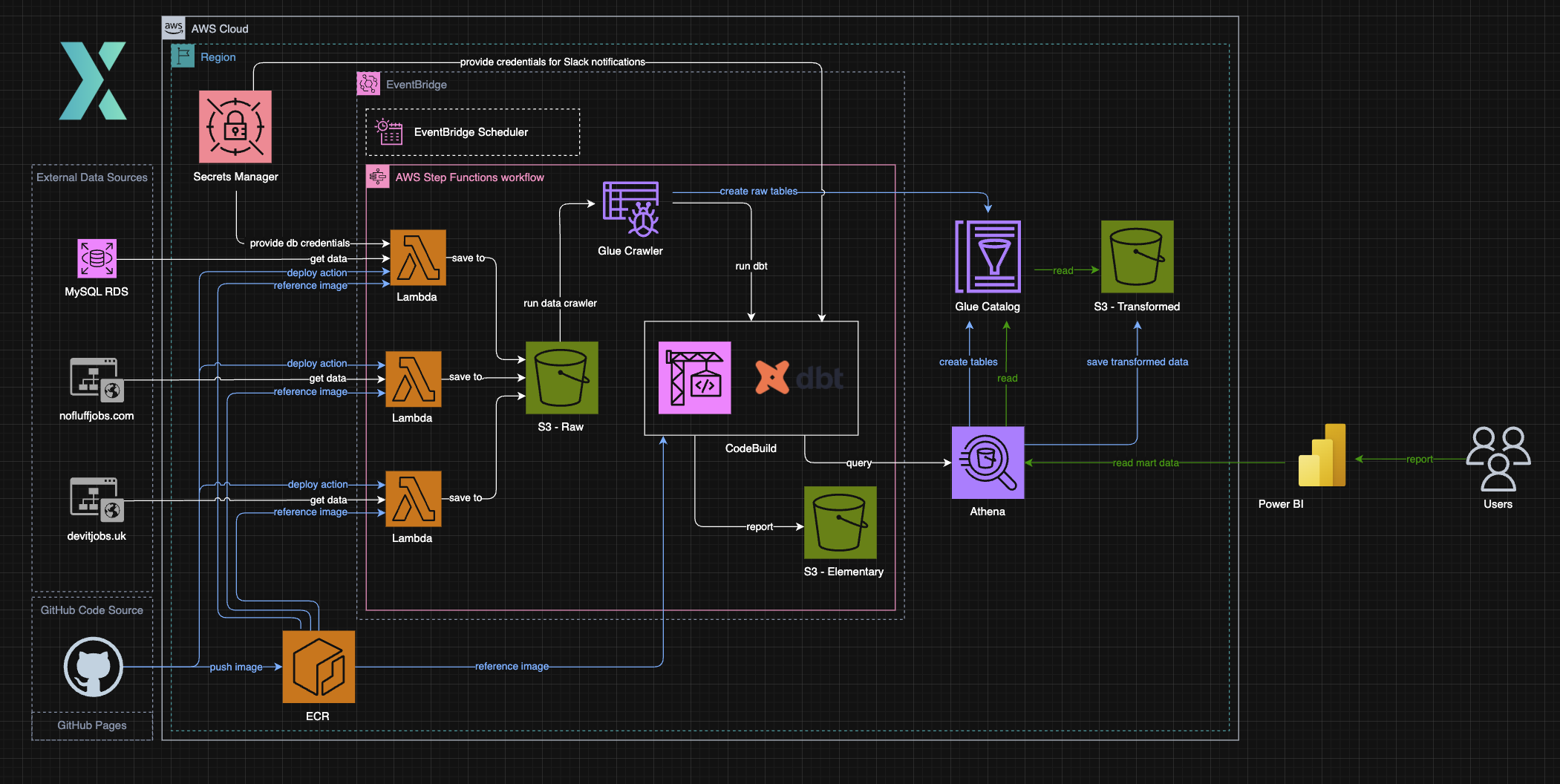The width and height of the screenshot is (1560, 784).
Task: Click the 'run dbt' connector label
Action: click(x=751, y=266)
